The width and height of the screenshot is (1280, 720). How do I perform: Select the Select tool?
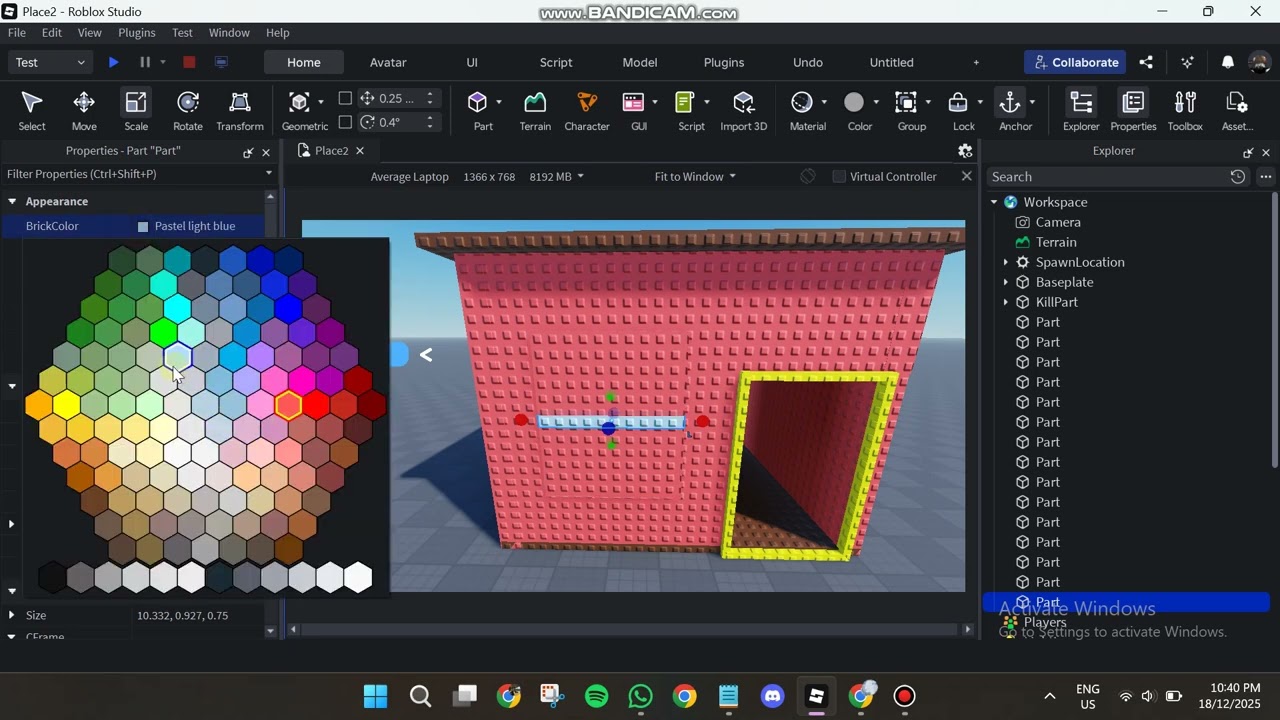[32, 110]
